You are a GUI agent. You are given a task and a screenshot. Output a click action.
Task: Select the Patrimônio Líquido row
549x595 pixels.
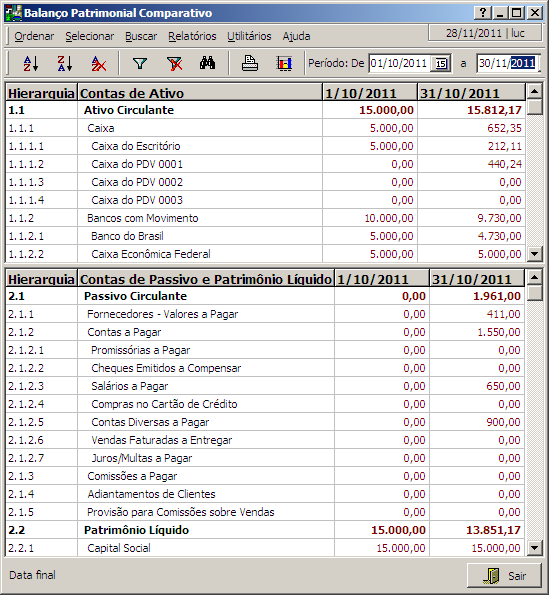point(265,530)
